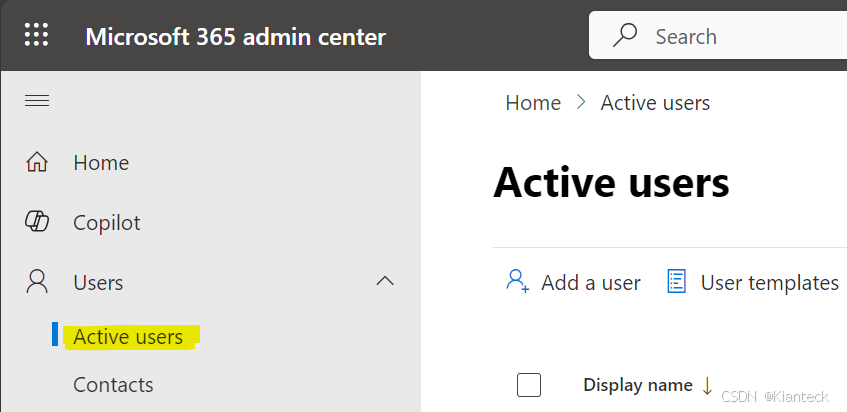Sort by the Display name column header
The height and width of the screenshot is (412, 847).
(x=637, y=385)
